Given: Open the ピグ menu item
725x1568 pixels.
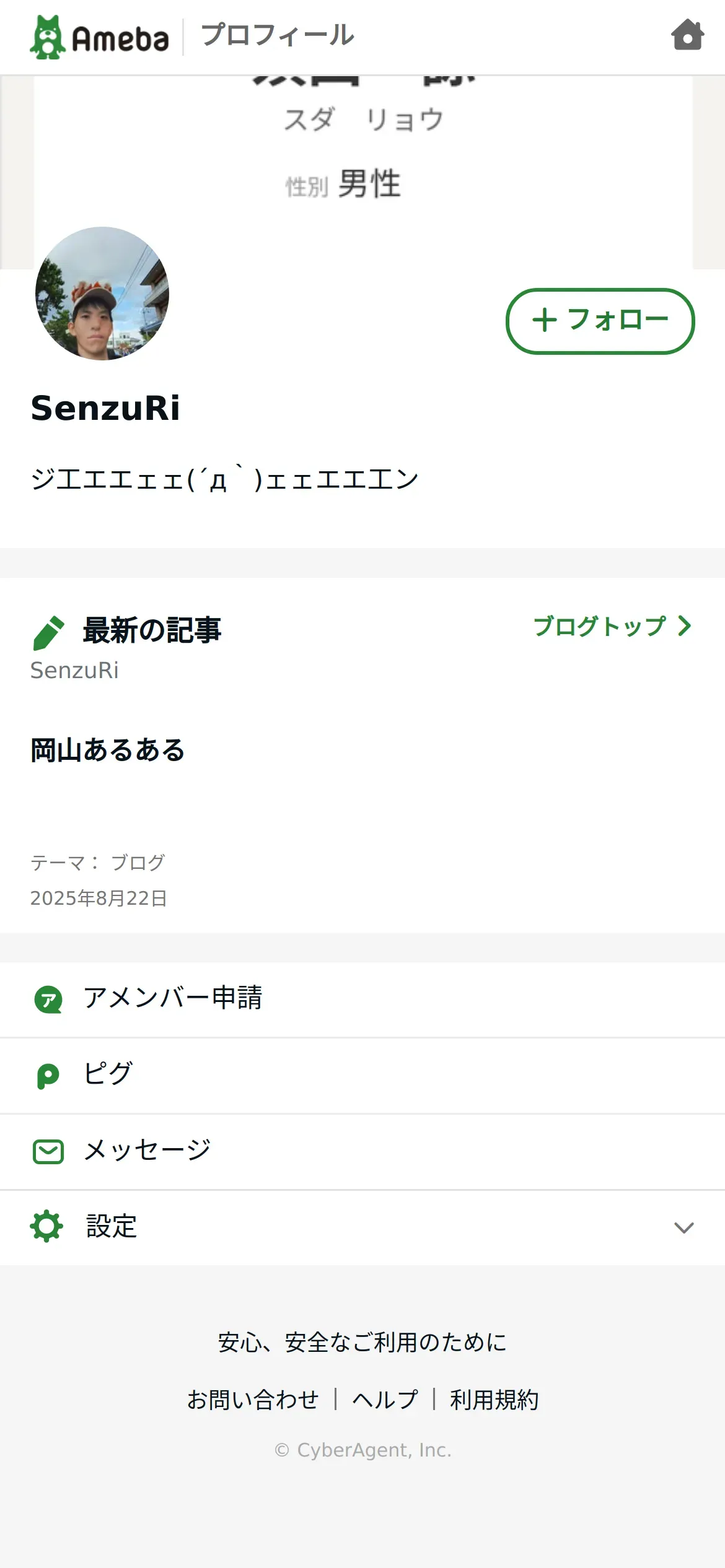Looking at the screenshot, I should 108,1074.
